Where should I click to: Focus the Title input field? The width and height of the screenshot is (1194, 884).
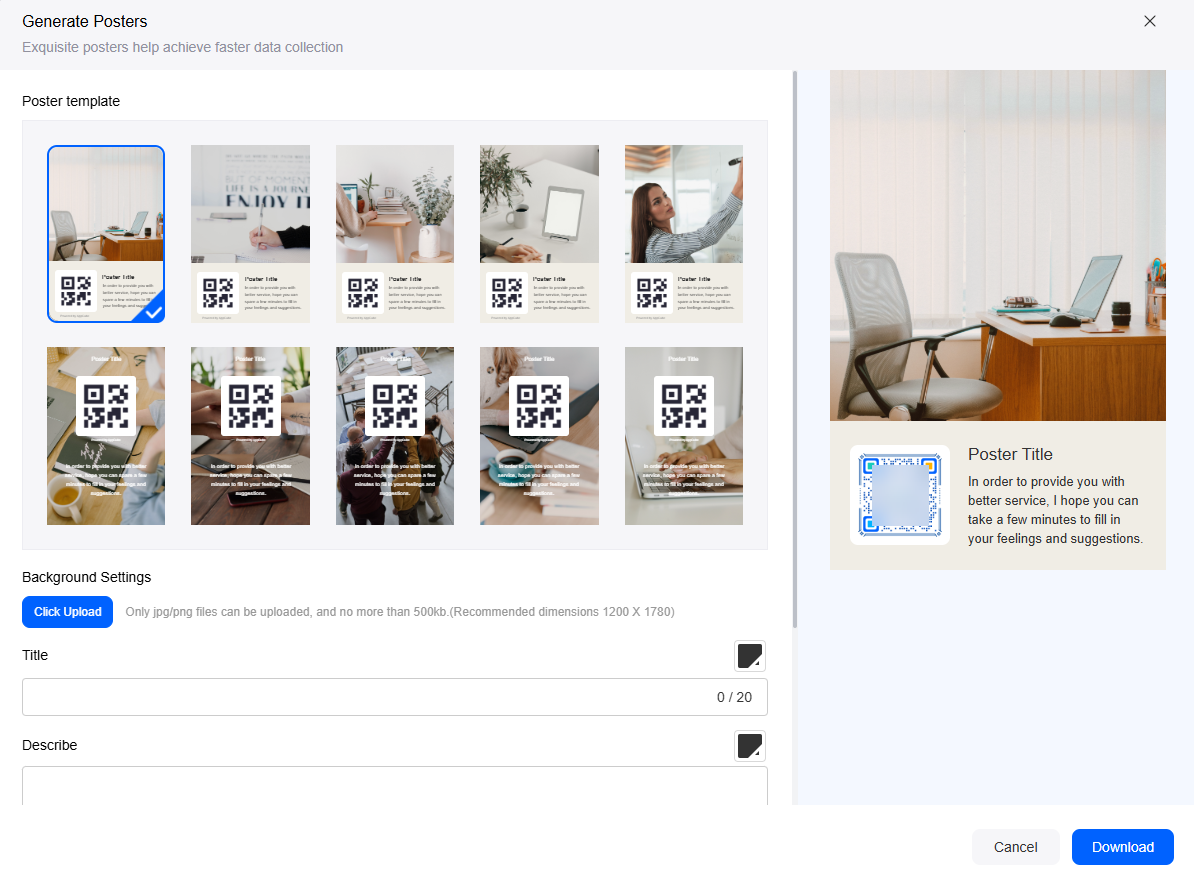click(394, 697)
